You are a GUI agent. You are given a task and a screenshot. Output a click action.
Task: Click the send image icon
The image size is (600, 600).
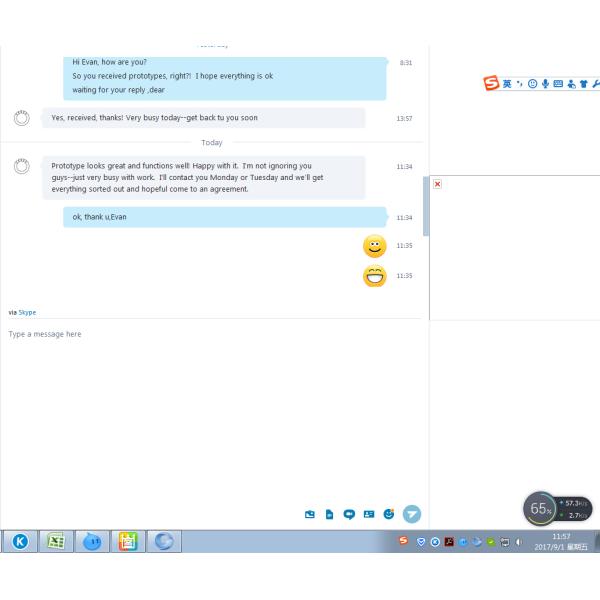(310, 514)
